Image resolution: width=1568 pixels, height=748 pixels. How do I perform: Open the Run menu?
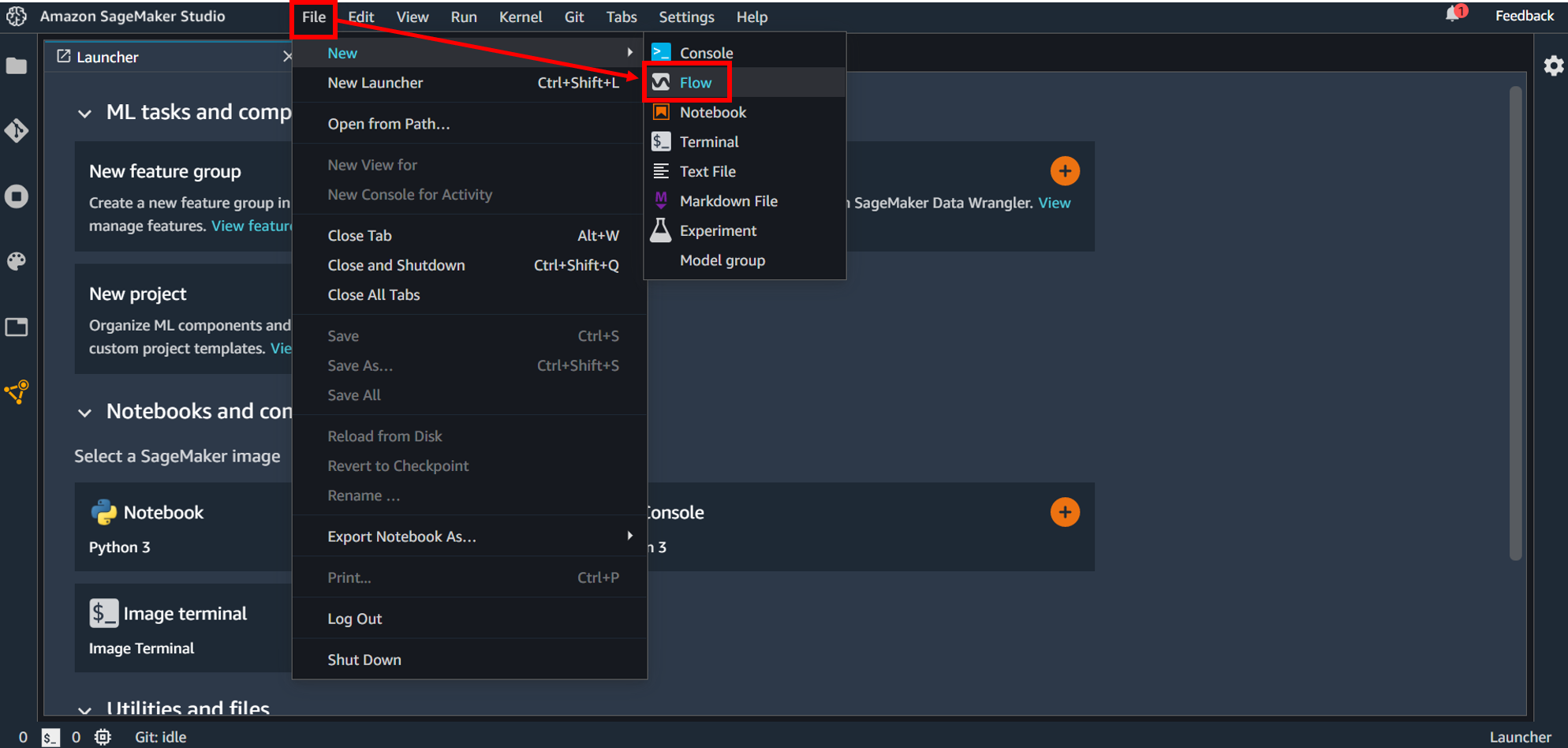464,17
